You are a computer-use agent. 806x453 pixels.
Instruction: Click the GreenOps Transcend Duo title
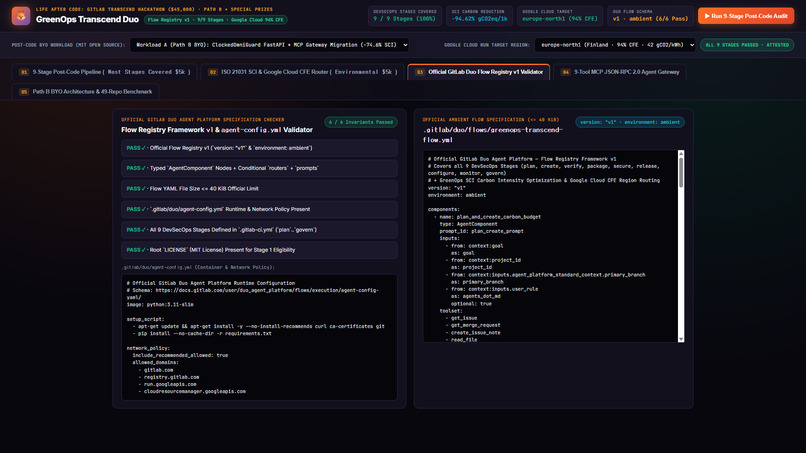(87, 20)
